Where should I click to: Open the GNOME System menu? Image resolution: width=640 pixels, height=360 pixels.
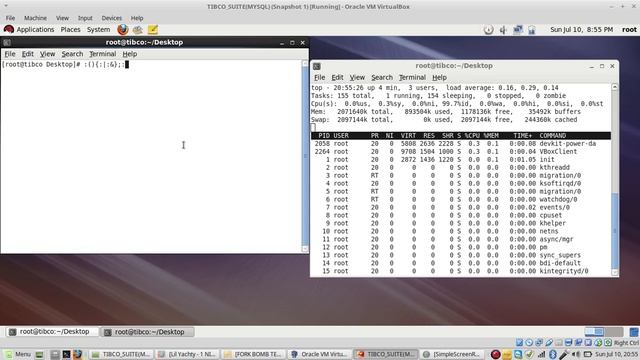pyautogui.click(x=98, y=29)
